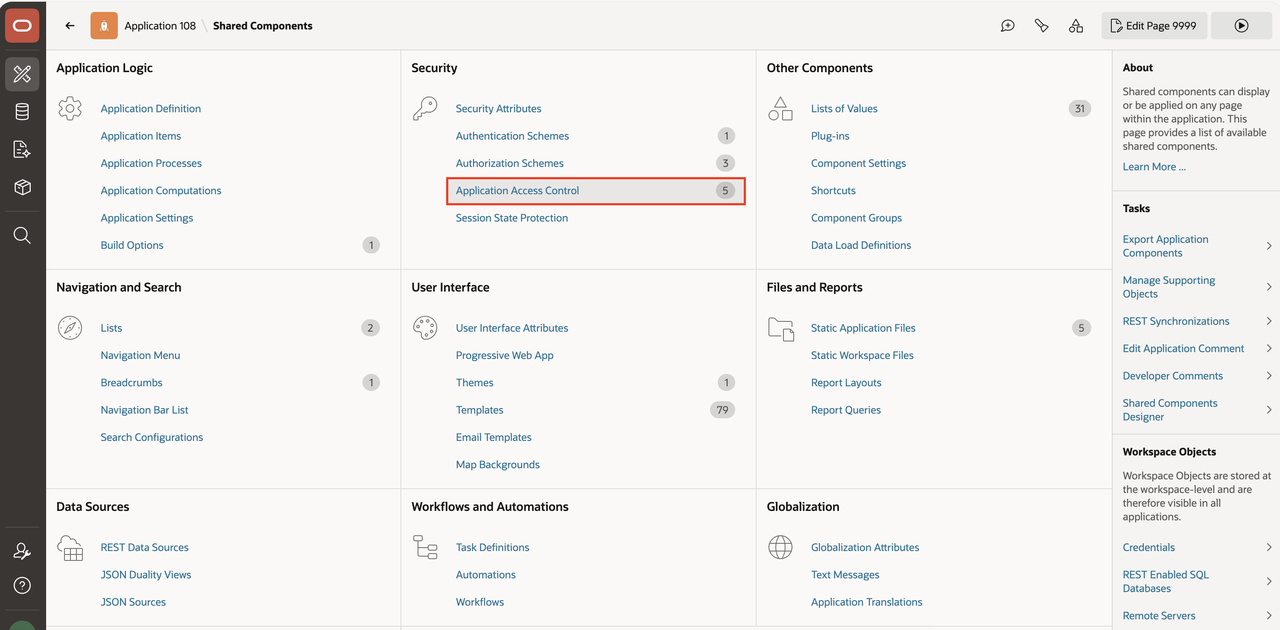This screenshot has width=1280, height=630.
Task: Expand Export Application Components task chevron
Action: (x=1269, y=246)
